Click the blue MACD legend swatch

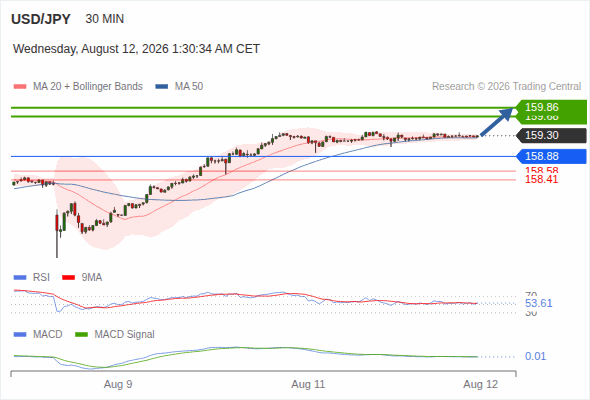pos(20,335)
